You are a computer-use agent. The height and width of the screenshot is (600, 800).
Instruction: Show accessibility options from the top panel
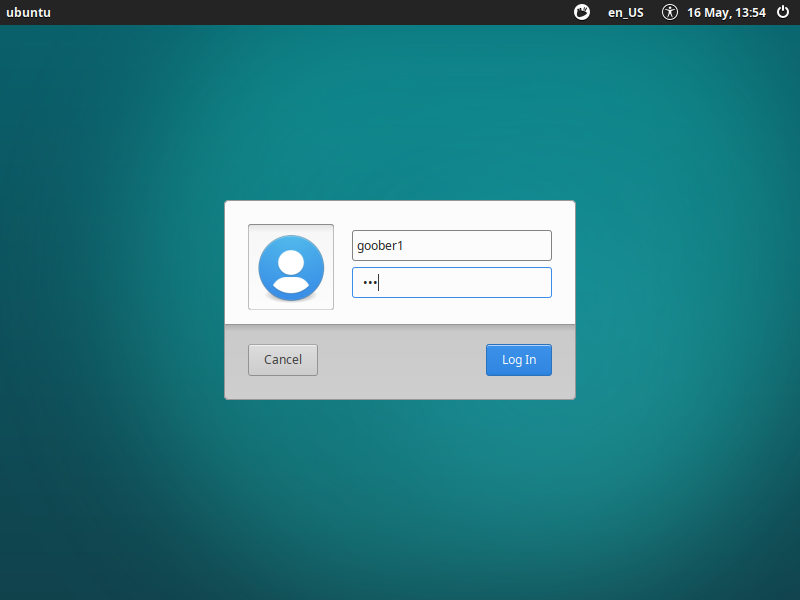click(670, 12)
